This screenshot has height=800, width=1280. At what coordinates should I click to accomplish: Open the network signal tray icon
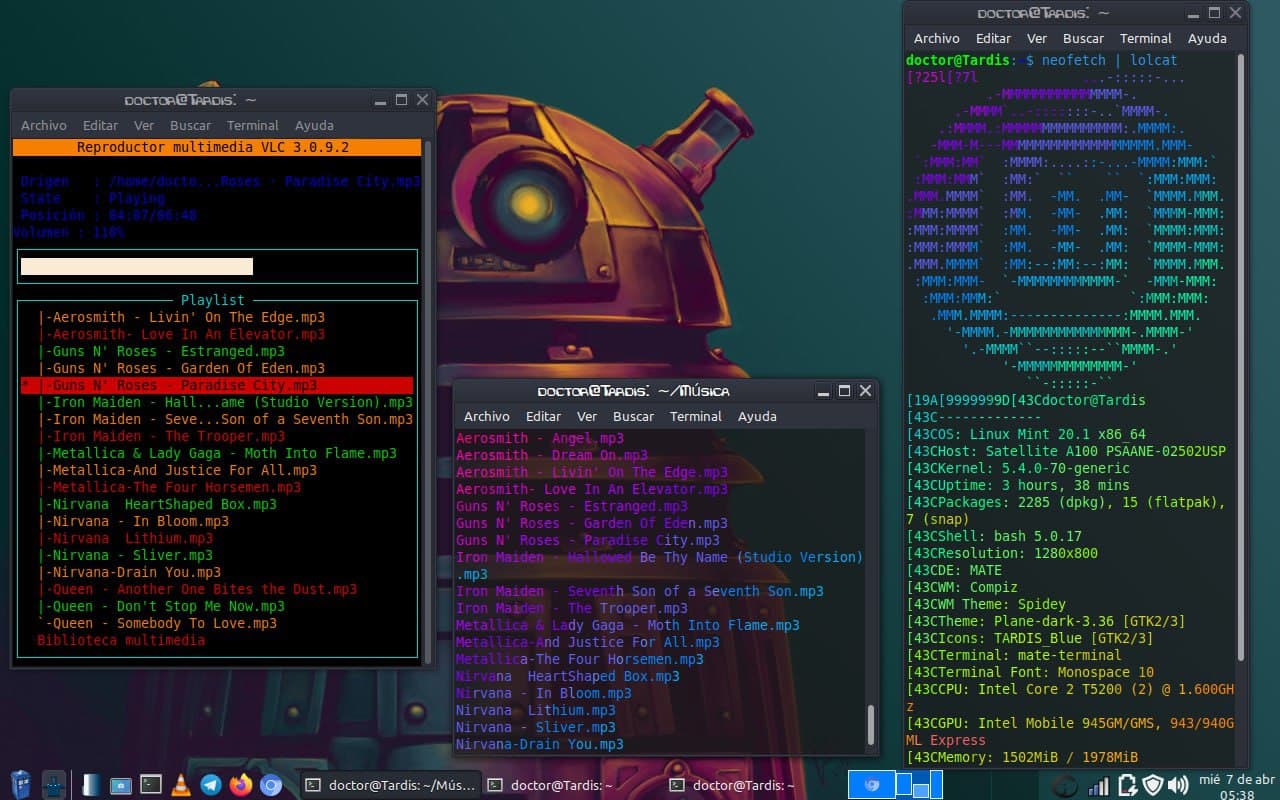(x=1098, y=785)
